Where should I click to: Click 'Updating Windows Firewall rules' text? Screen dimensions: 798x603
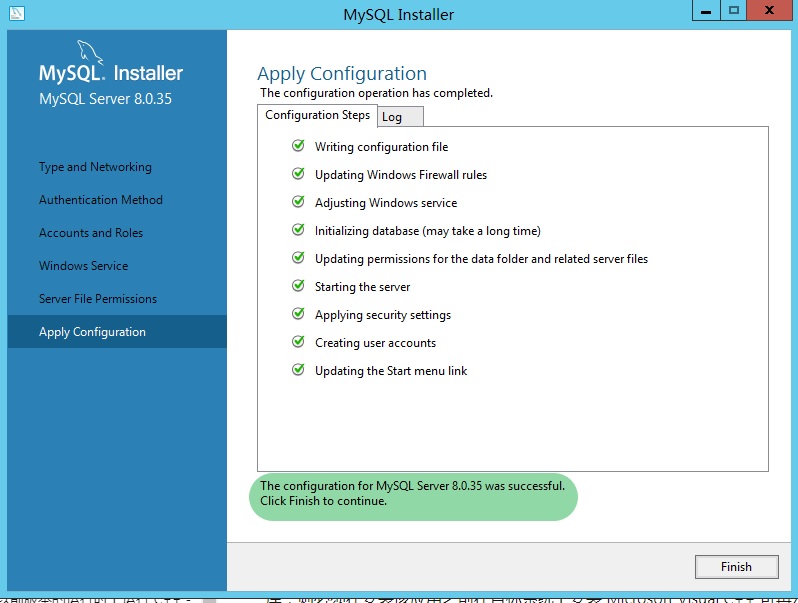click(401, 175)
